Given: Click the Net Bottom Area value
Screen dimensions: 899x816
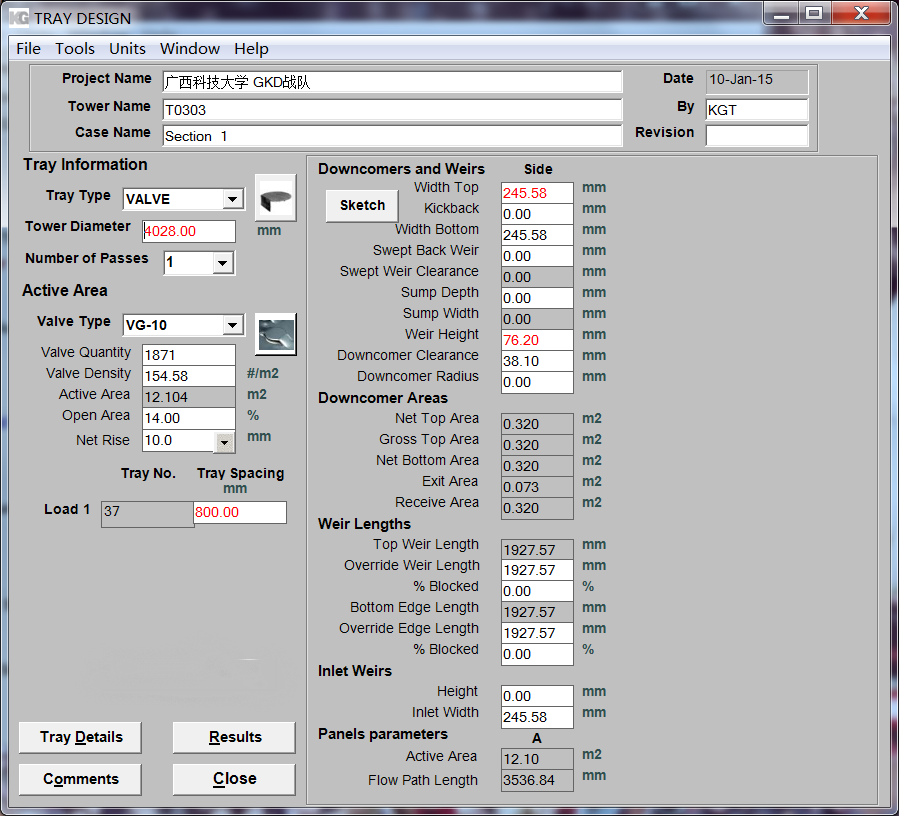Looking at the screenshot, I should (537, 466).
